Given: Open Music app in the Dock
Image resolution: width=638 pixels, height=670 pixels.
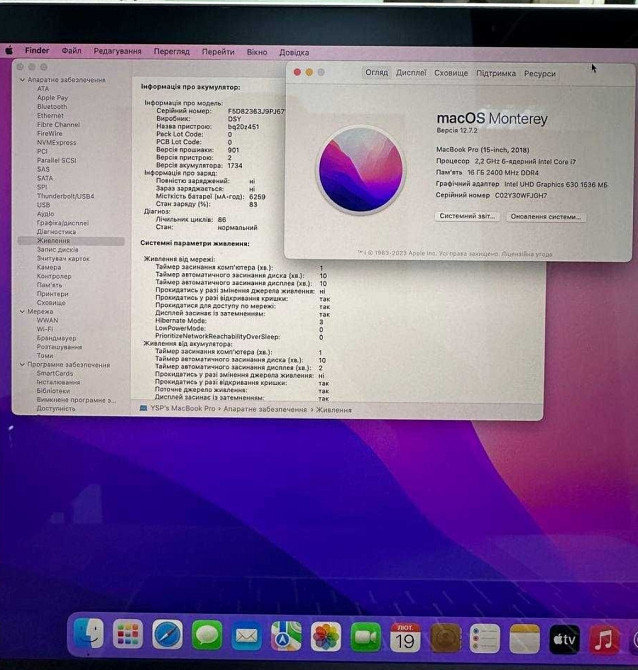Looking at the screenshot, I should (x=604, y=640).
